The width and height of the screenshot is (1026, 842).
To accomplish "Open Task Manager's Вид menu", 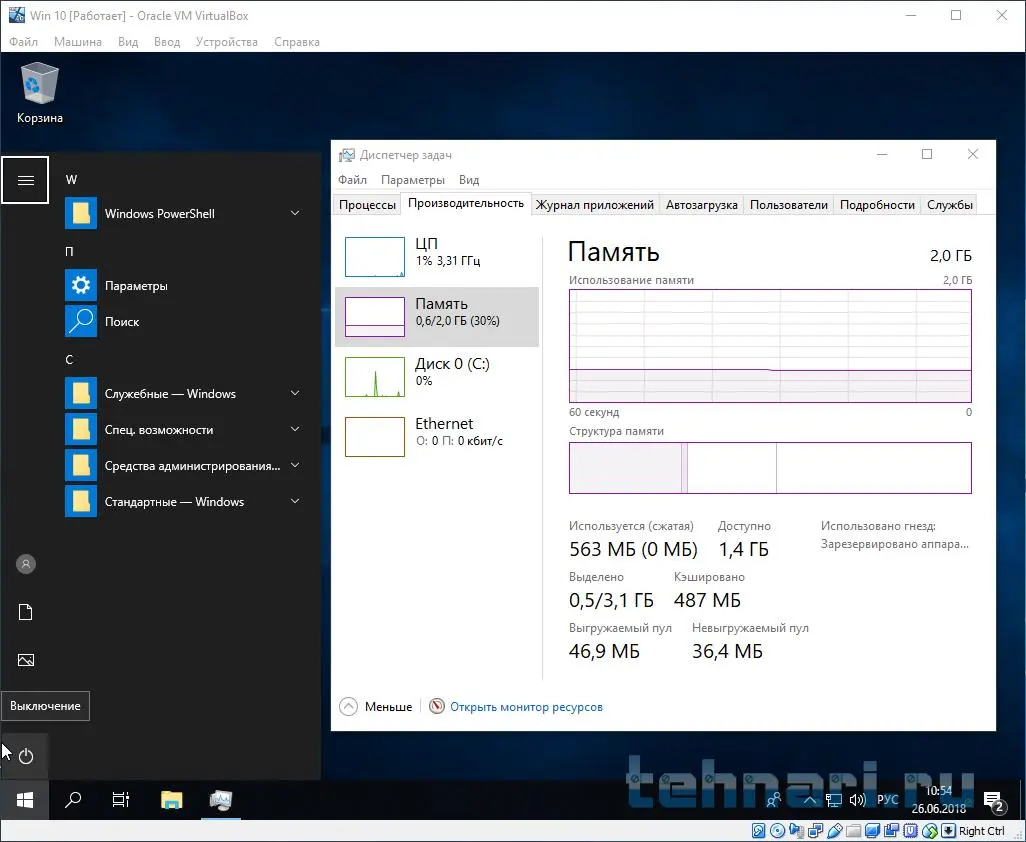I will point(469,180).
